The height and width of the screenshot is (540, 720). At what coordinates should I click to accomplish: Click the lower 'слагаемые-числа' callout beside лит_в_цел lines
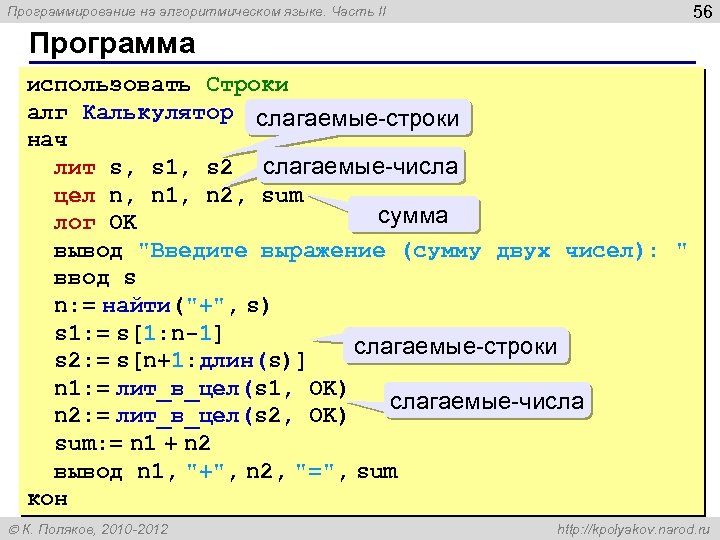pyautogui.click(x=487, y=401)
